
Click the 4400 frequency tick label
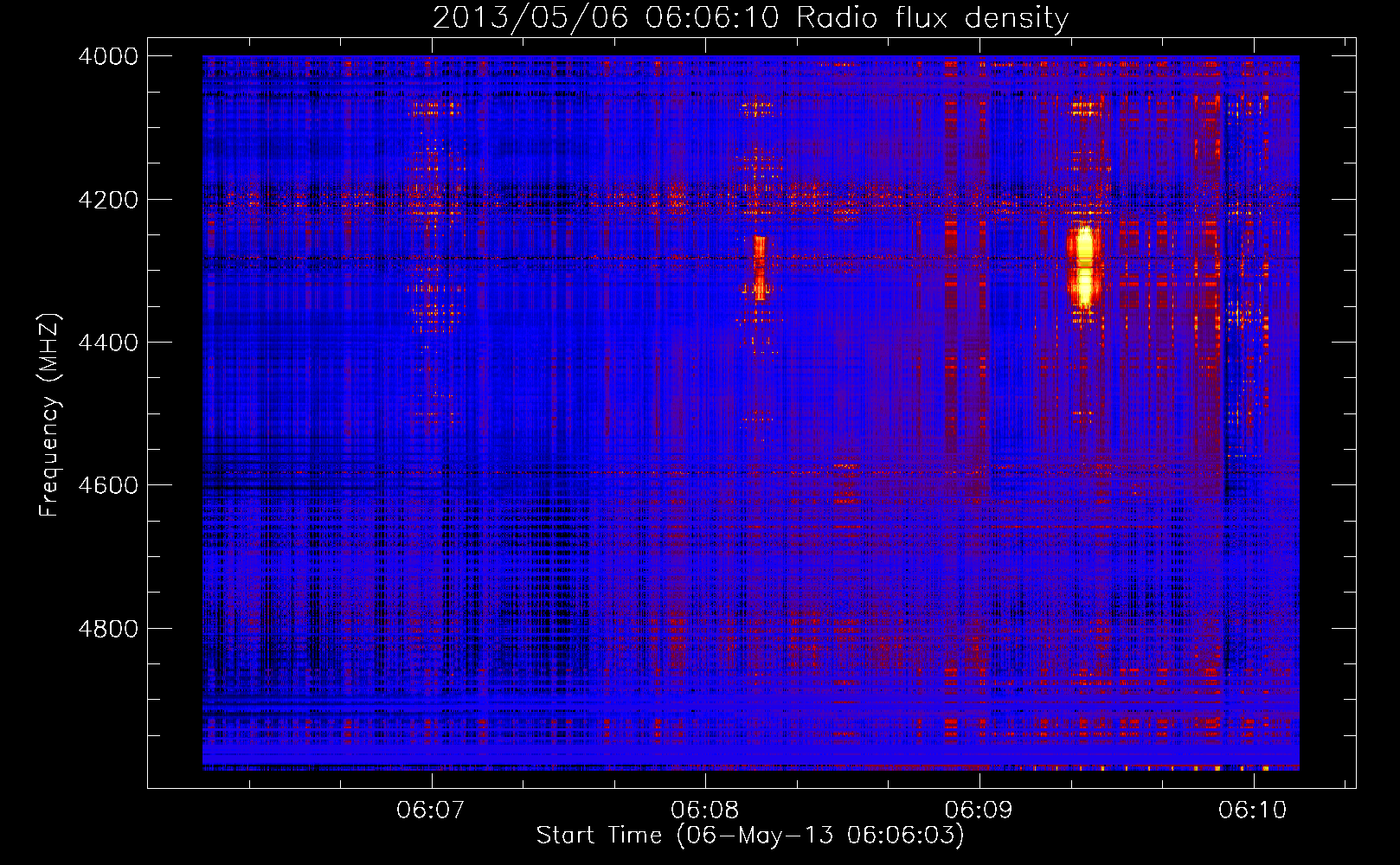[x=108, y=343]
